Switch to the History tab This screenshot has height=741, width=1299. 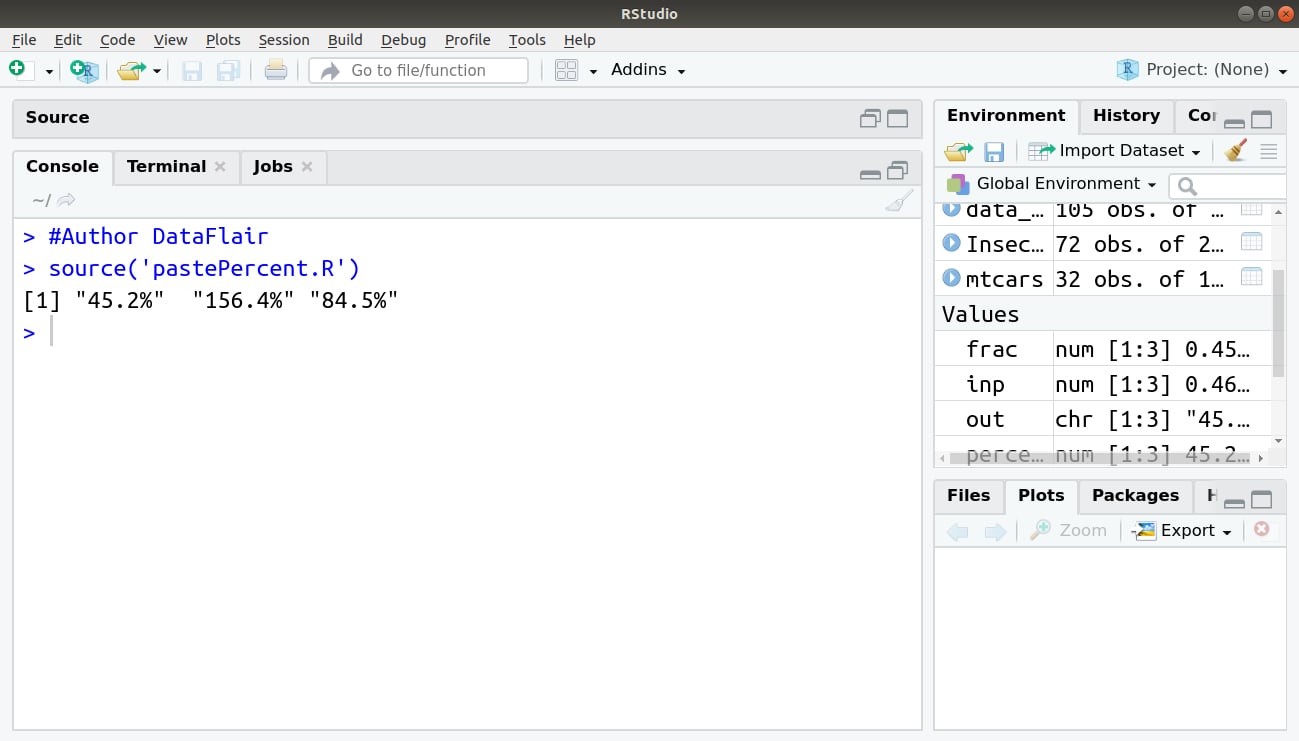click(1126, 116)
